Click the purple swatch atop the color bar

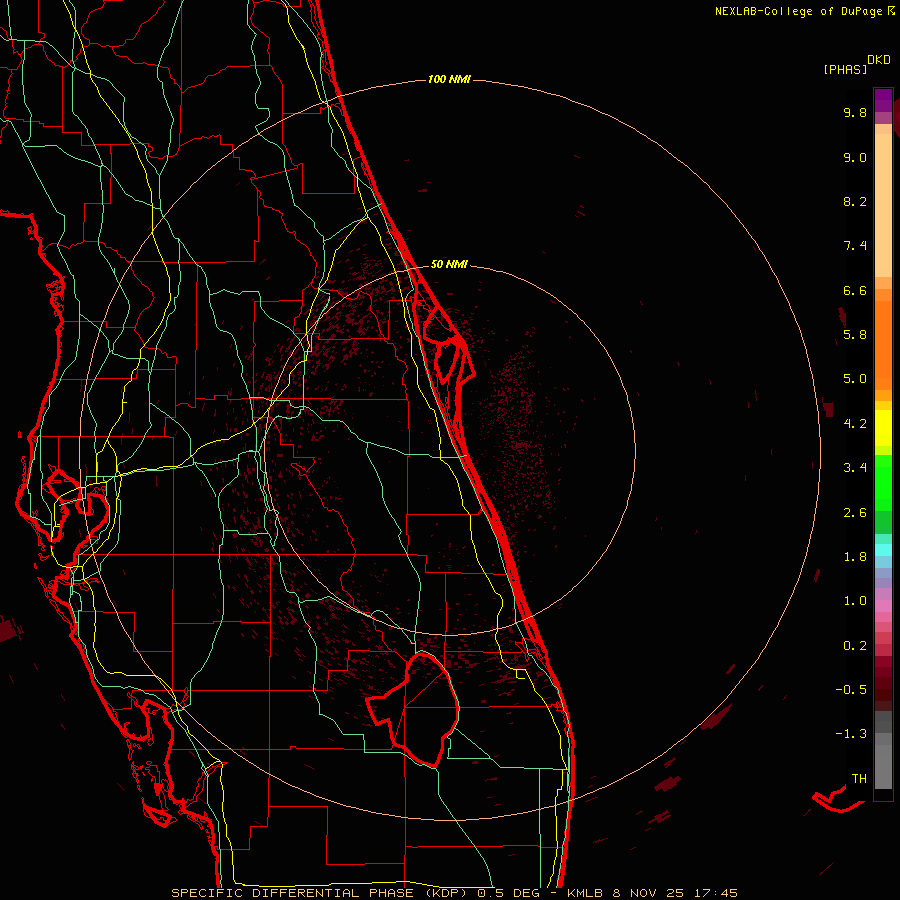883,100
